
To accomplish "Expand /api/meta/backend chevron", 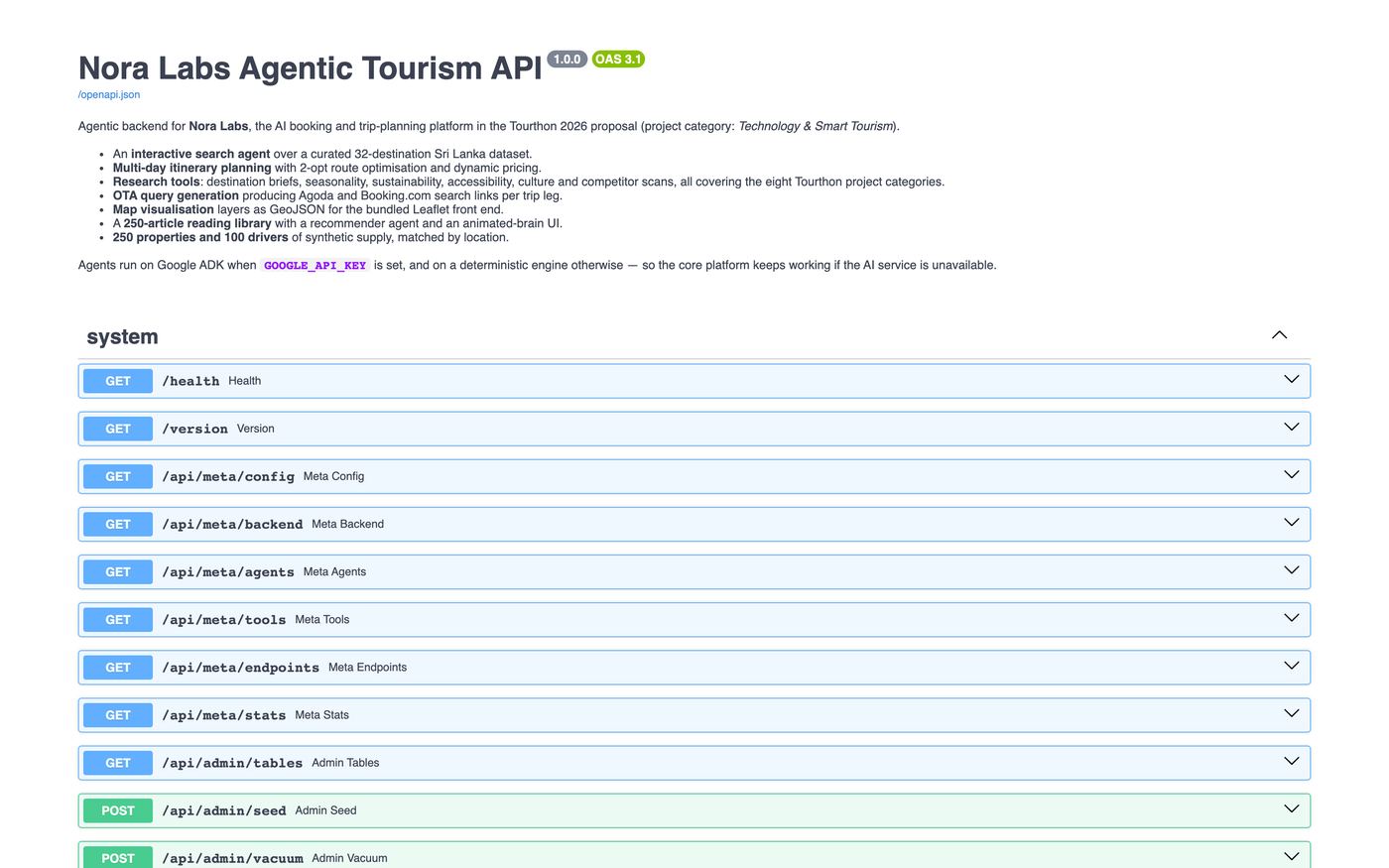I will click(x=1291, y=523).
